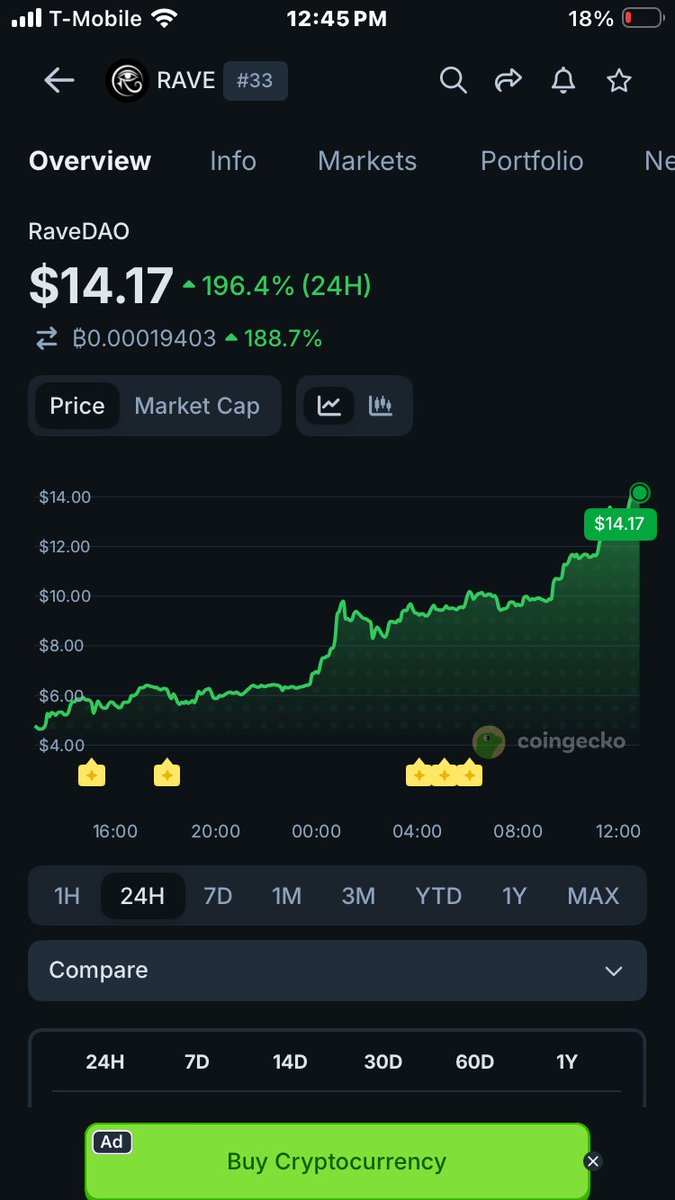Image resolution: width=675 pixels, height=1200 pixels.
Task: Switch to the Info tab
Action: pos(233,161)
